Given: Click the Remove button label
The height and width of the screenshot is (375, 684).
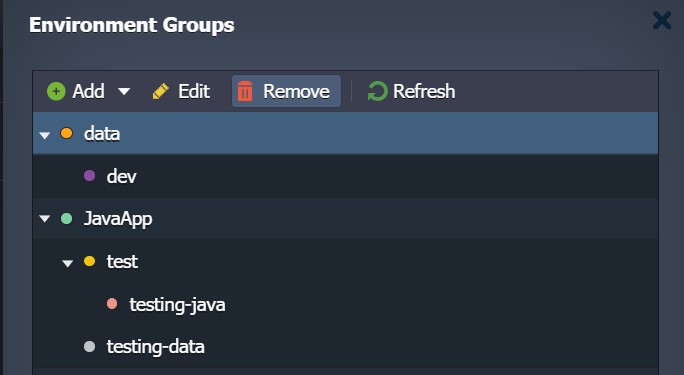Looking at the screenshot, I should click(296, 92).
